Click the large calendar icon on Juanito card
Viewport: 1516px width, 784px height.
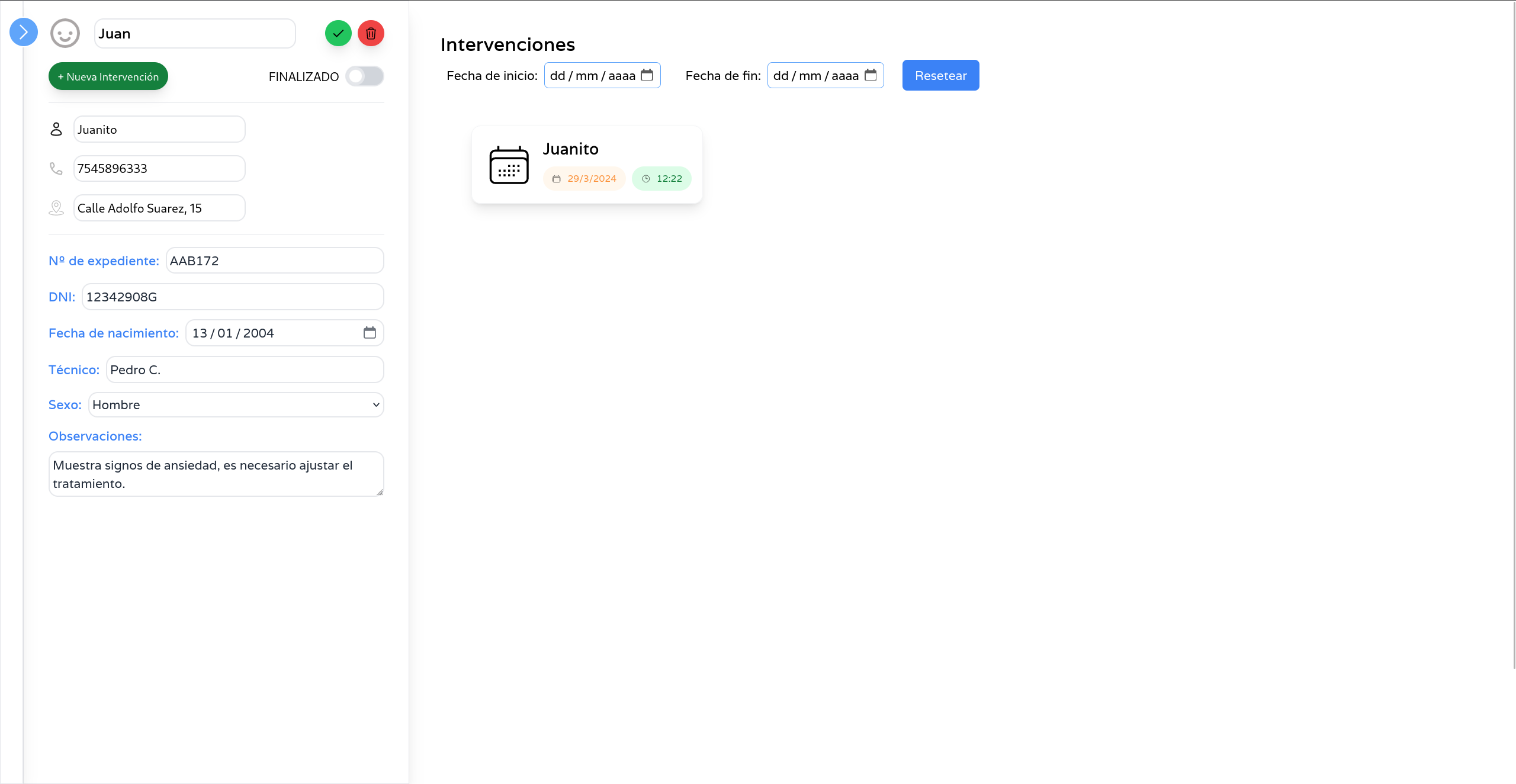click(x=509, y=165)
